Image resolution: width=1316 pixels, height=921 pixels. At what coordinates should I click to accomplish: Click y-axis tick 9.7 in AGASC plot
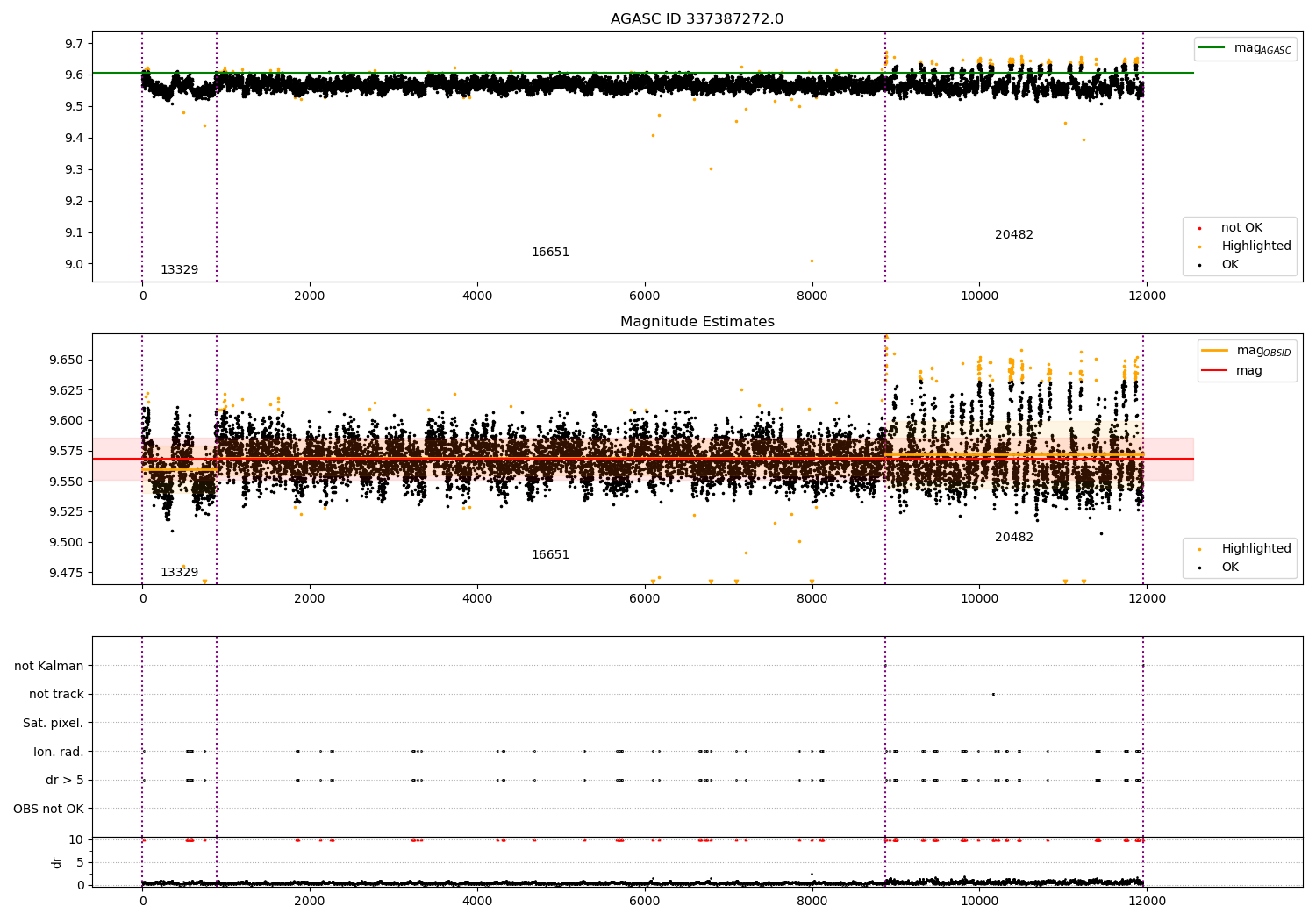tap(75, 44)
